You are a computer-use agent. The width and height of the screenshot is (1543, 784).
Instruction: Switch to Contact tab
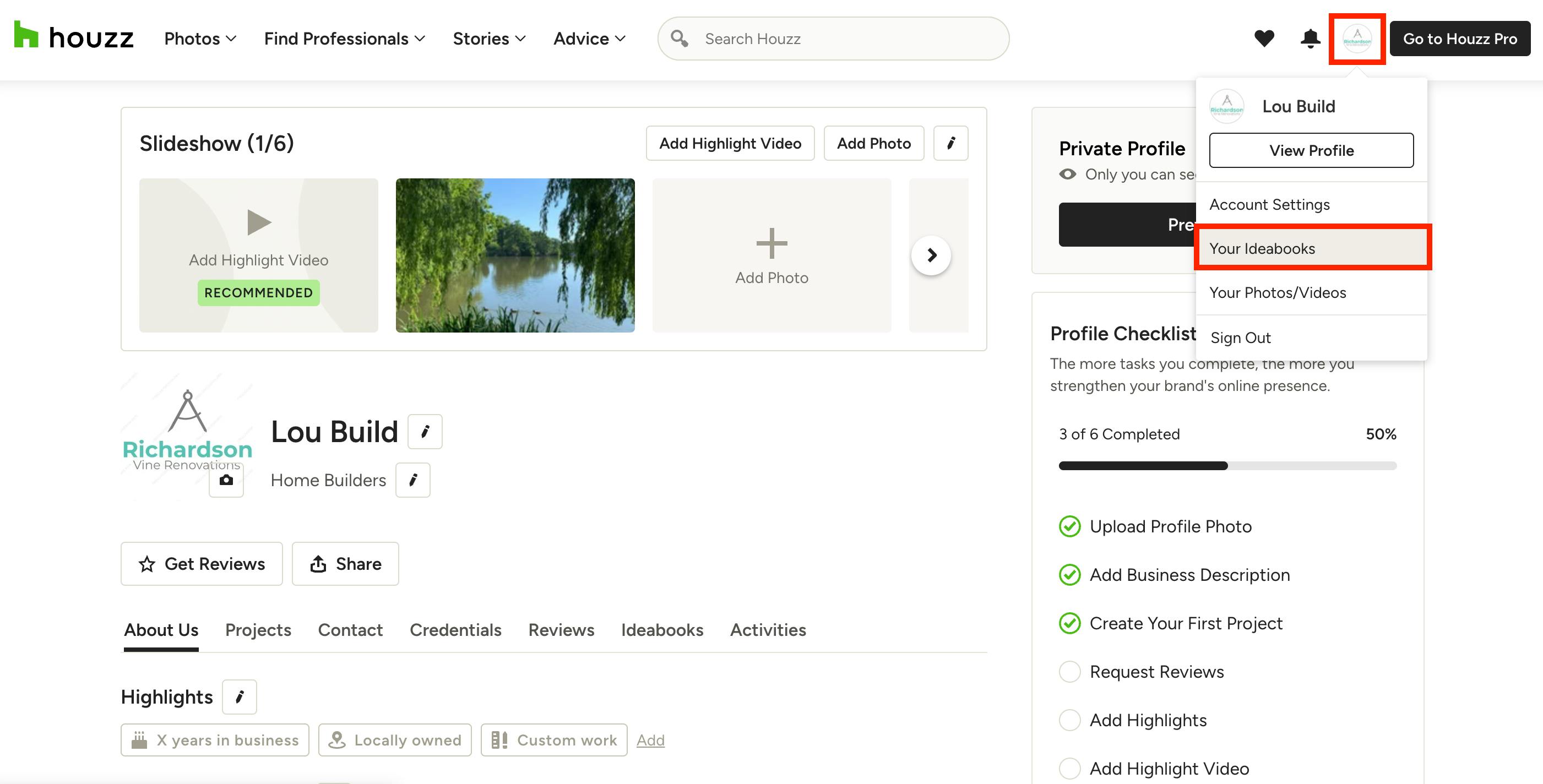coord(350,630)
